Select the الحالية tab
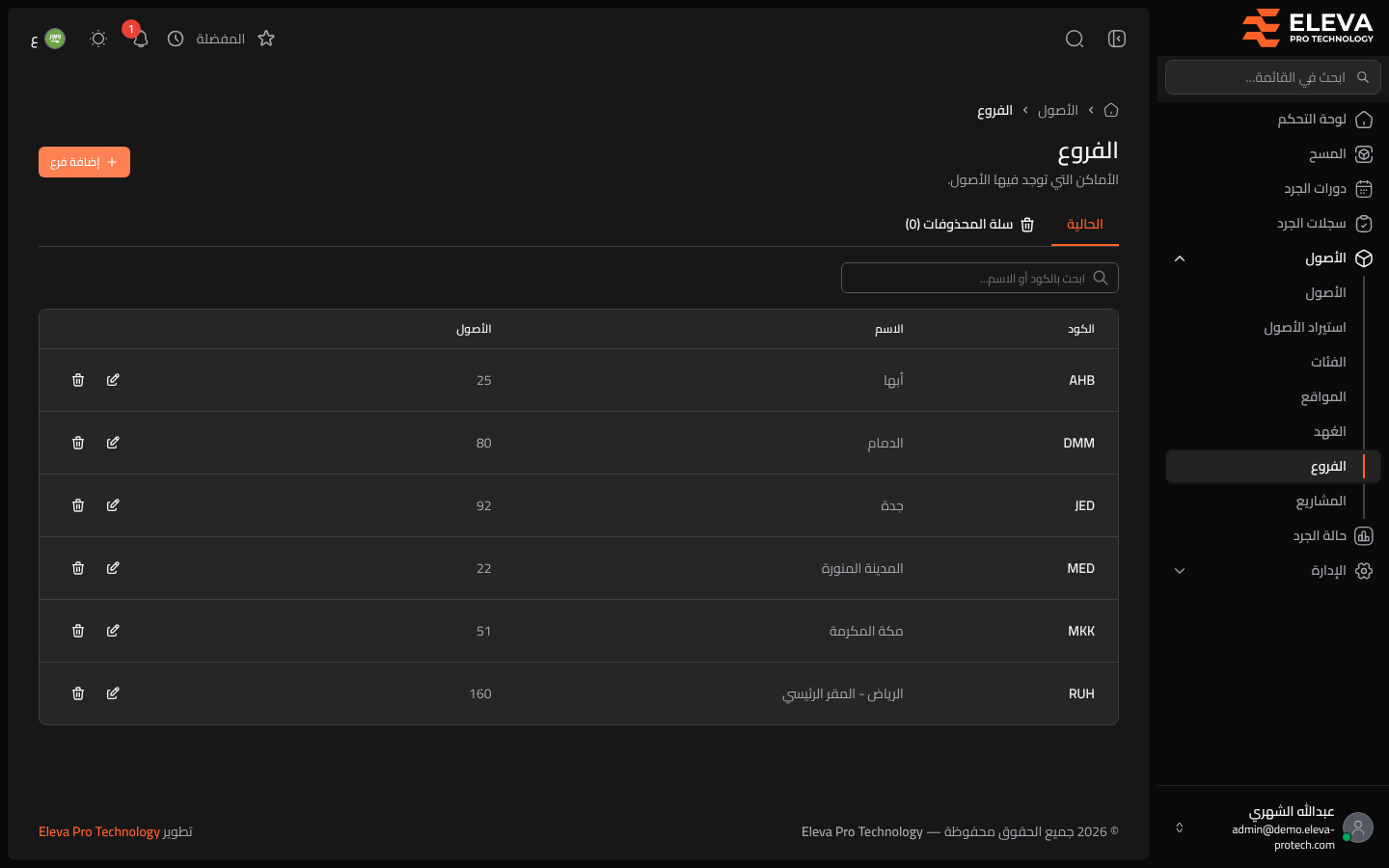The width and height of the screenshot is (1389, 868). click(x=1085, y=224)
